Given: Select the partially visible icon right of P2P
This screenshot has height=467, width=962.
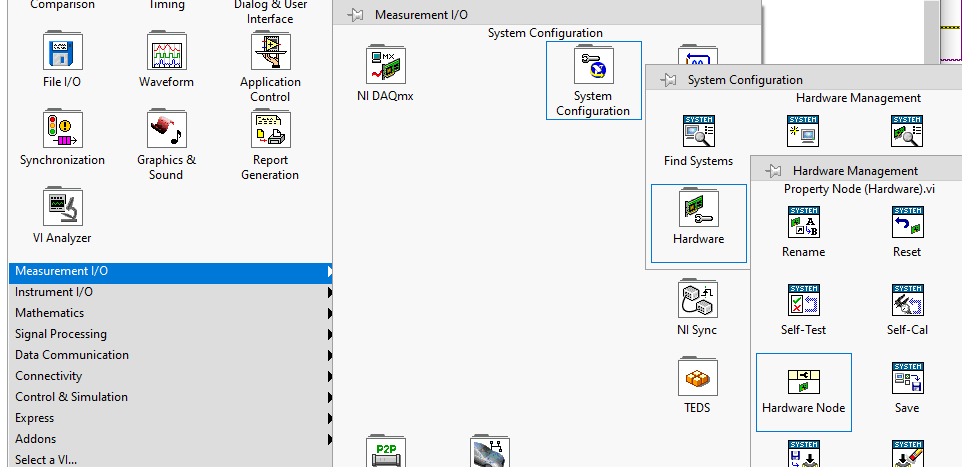Looking at the screenshot, I should tap(490, 451).
